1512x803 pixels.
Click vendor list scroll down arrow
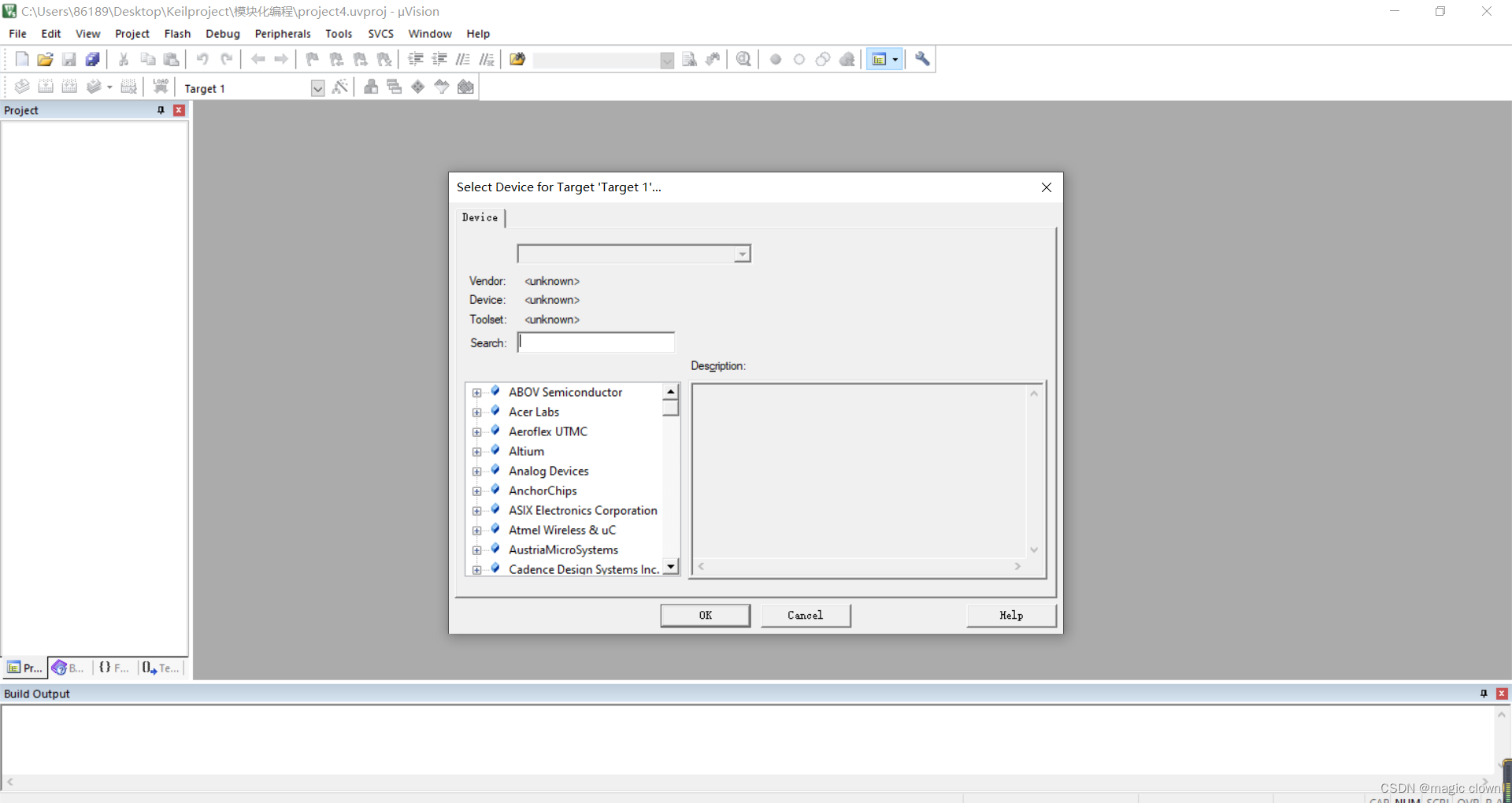point(671,567)
